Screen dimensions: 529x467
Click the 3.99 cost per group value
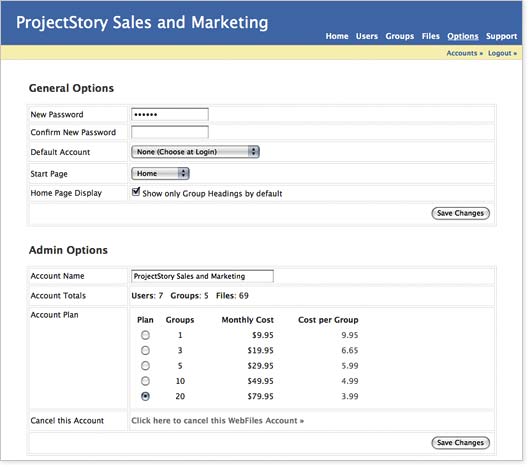point(350,396)
